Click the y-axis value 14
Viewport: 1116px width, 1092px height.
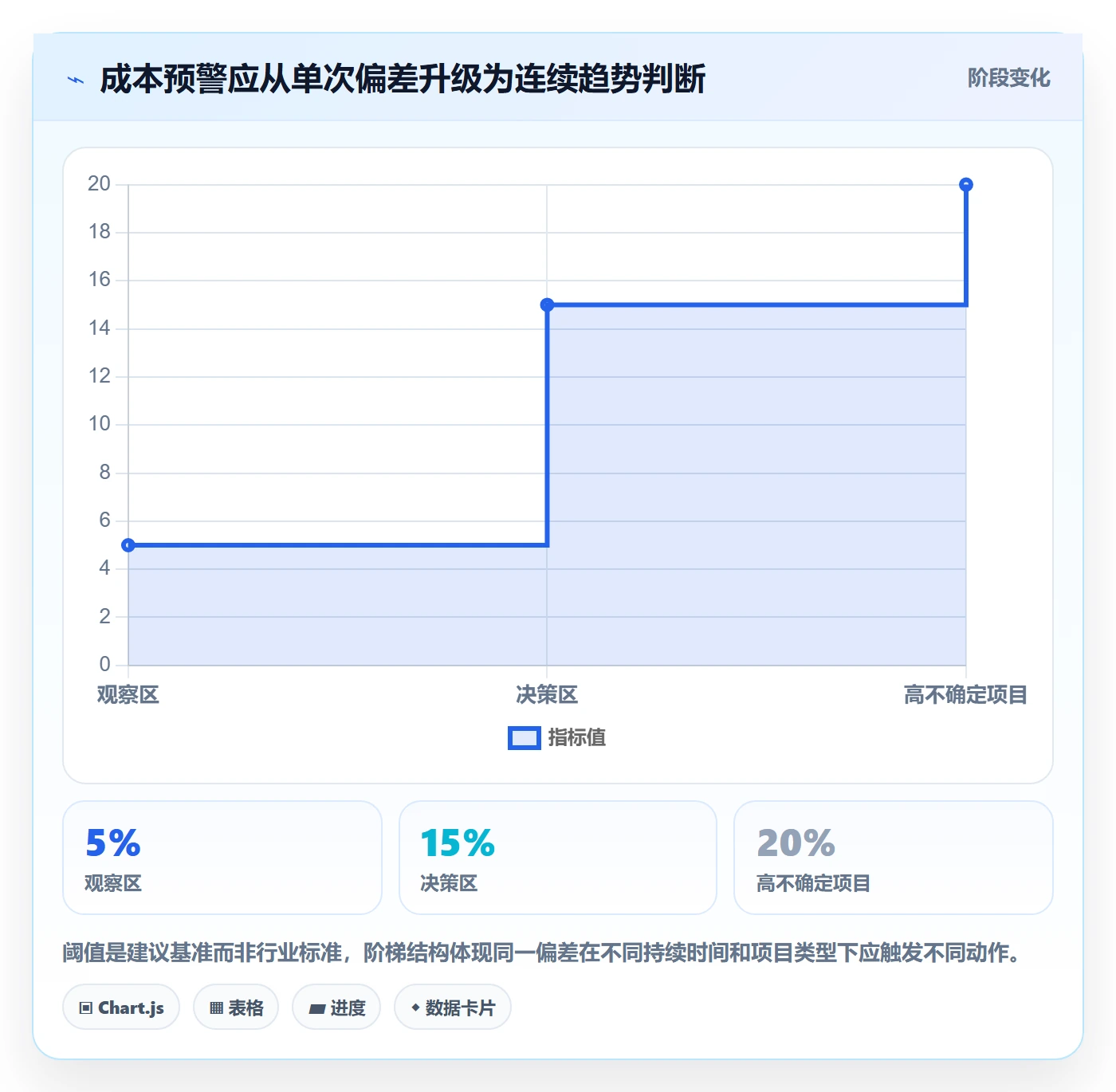[x=99, y=328]
